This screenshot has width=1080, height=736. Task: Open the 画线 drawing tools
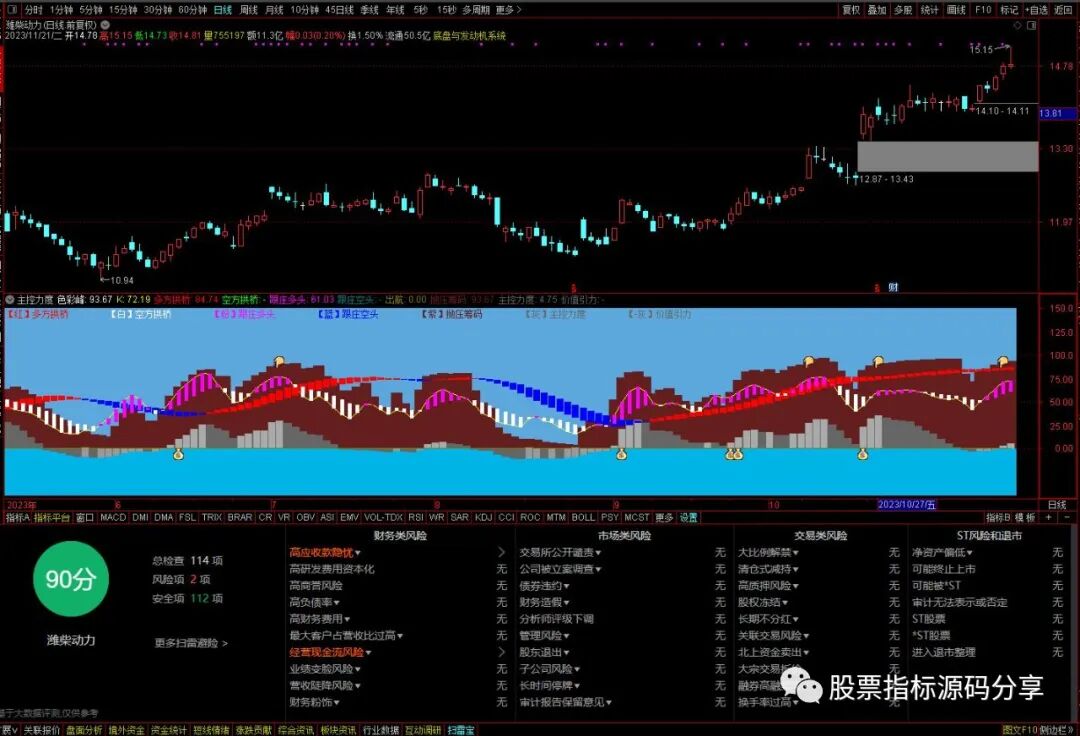956,10
